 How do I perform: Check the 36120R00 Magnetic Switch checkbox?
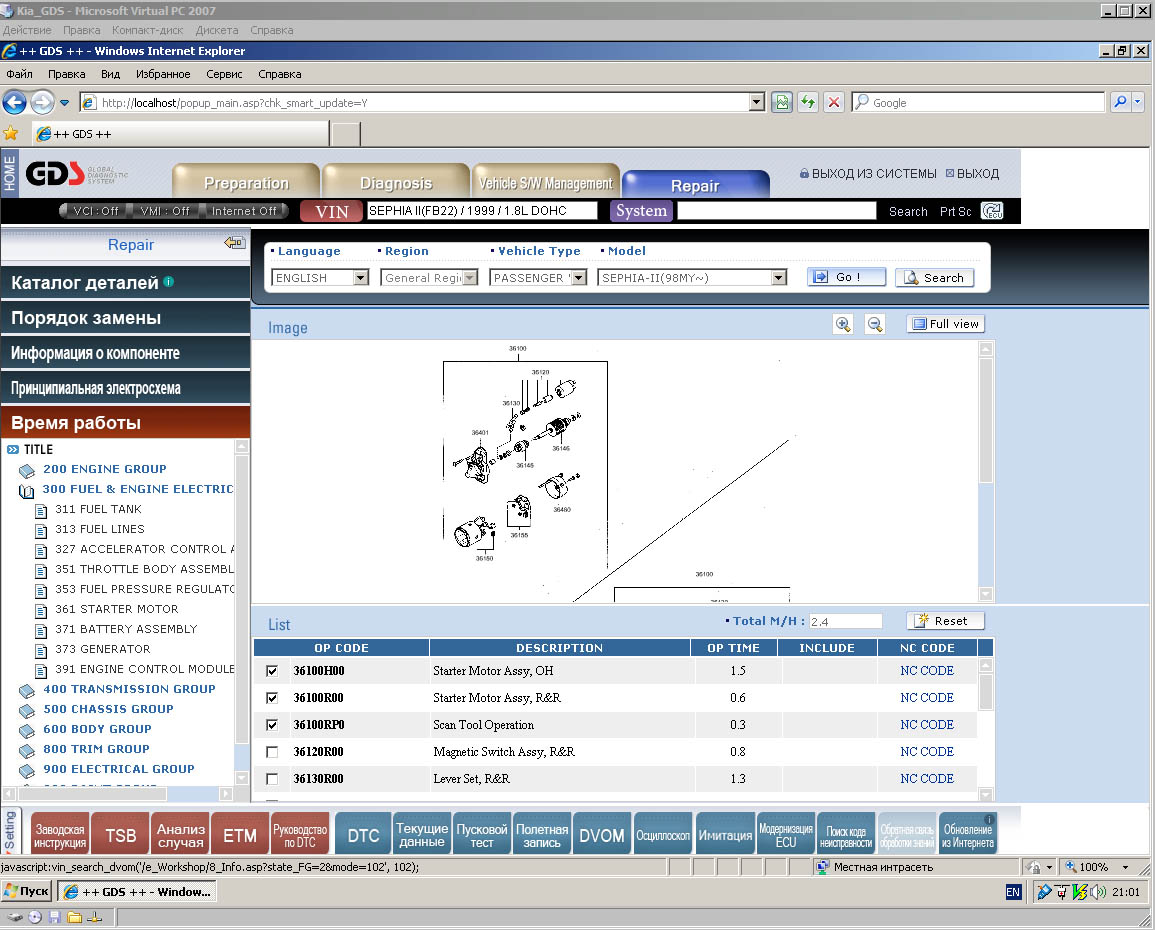(272, 752)
